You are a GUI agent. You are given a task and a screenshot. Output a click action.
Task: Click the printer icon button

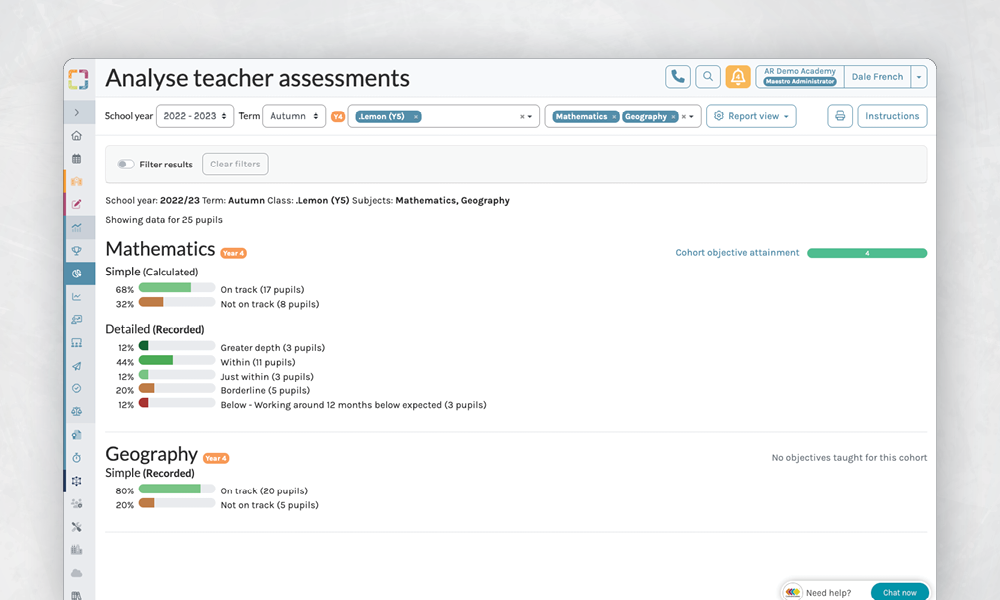(x=840, y=116)
